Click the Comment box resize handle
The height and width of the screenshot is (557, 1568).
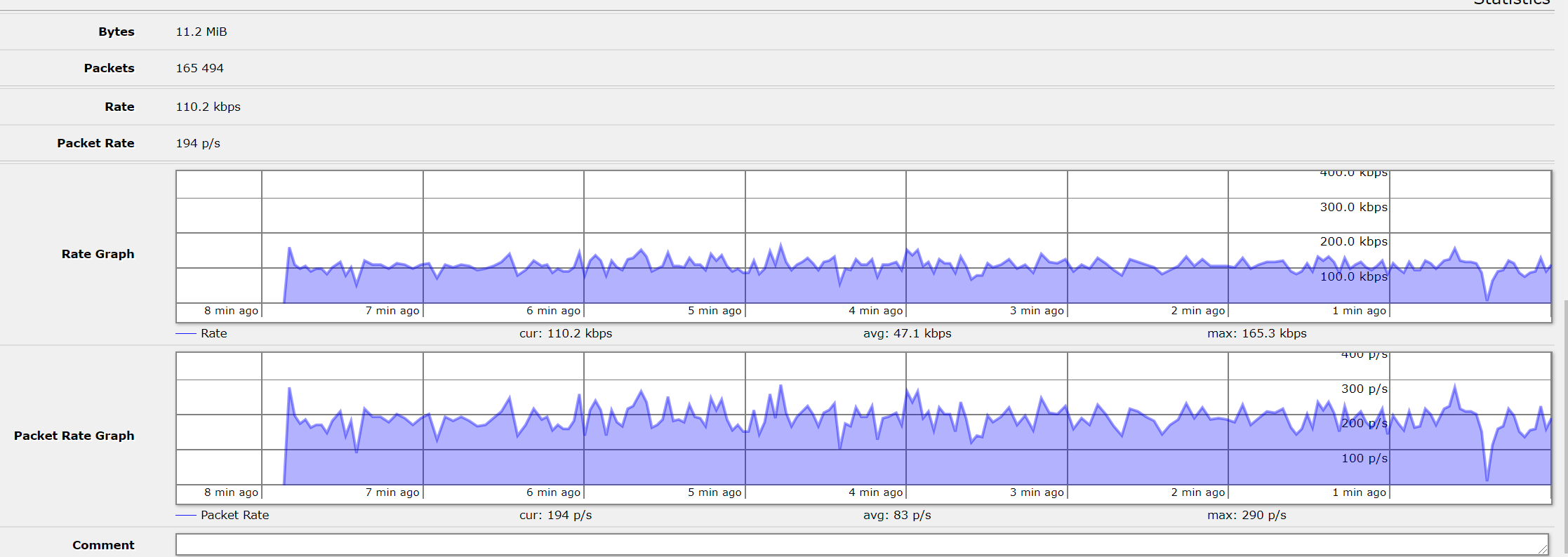(1542, 549)
